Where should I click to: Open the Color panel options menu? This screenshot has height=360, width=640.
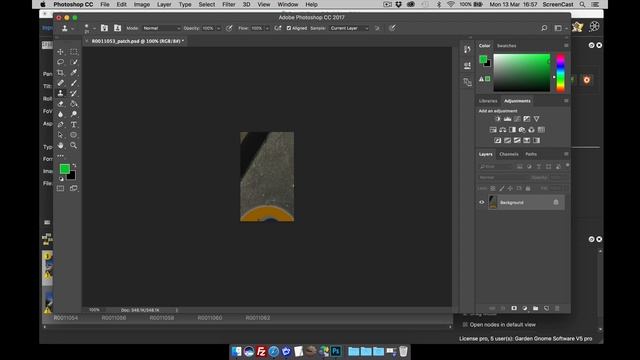pos(566,45)
